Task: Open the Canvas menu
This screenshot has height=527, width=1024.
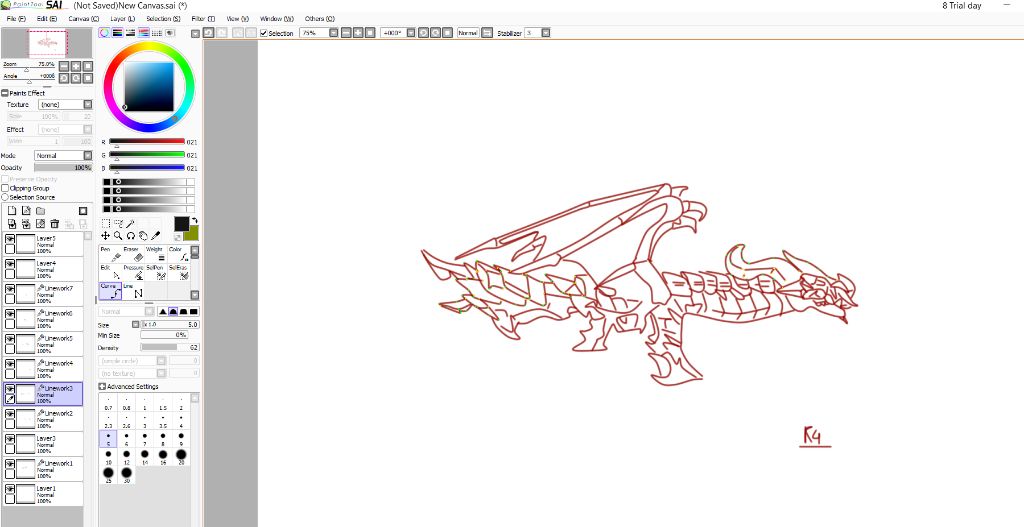Action: [x=83, y=19]
